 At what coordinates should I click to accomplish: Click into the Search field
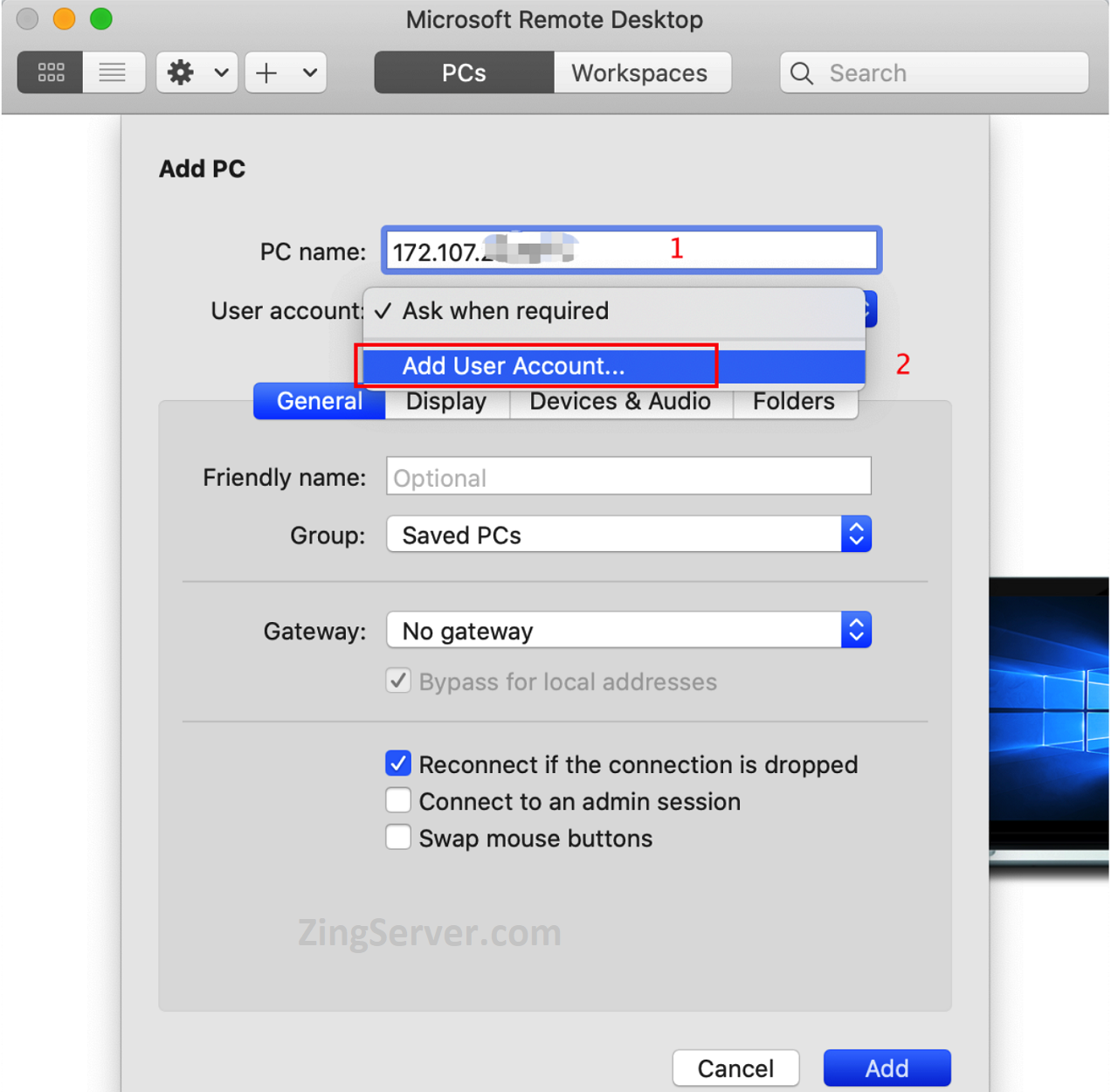pos(935,73)
